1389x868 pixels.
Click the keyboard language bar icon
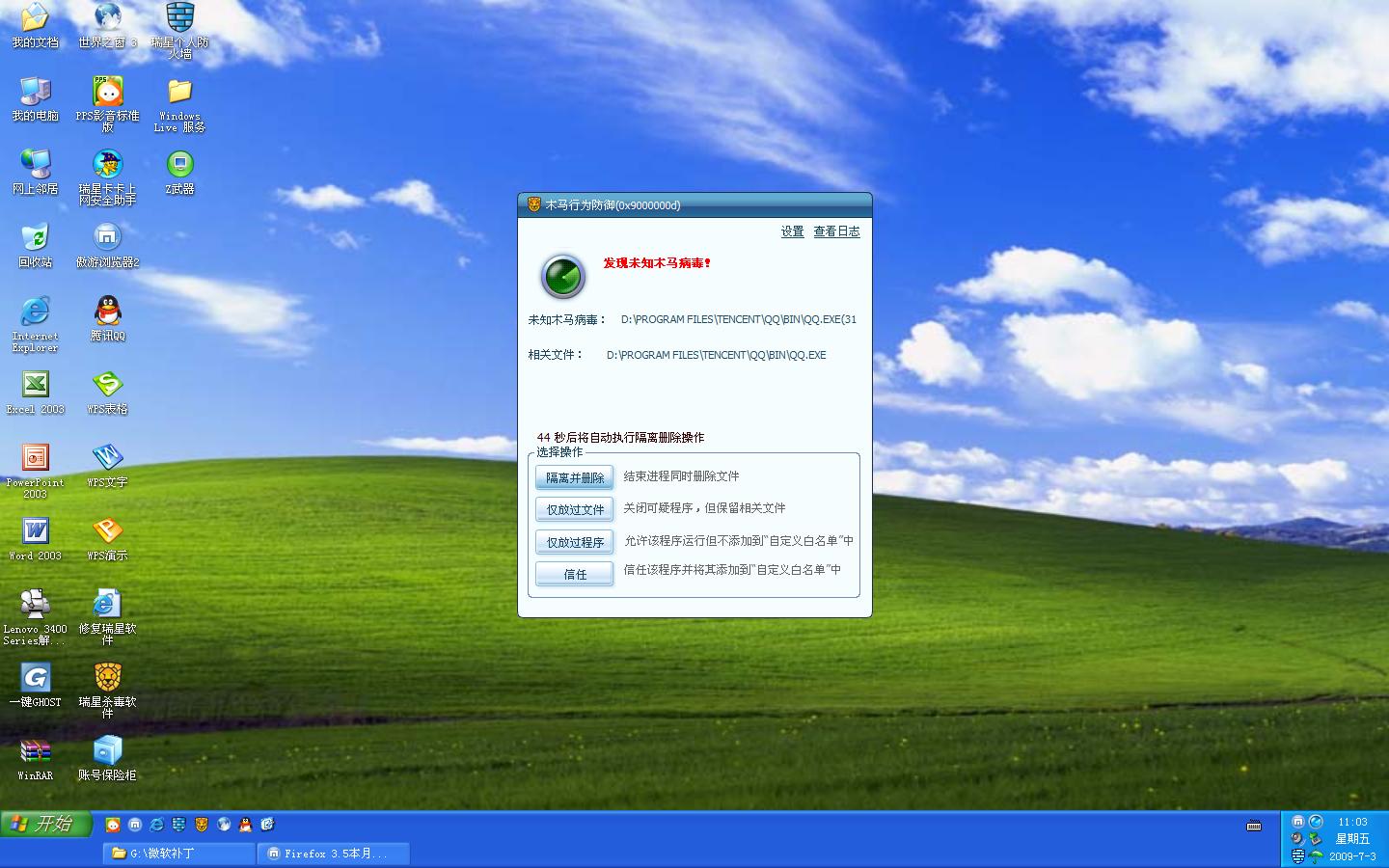tap(1254, 826)
